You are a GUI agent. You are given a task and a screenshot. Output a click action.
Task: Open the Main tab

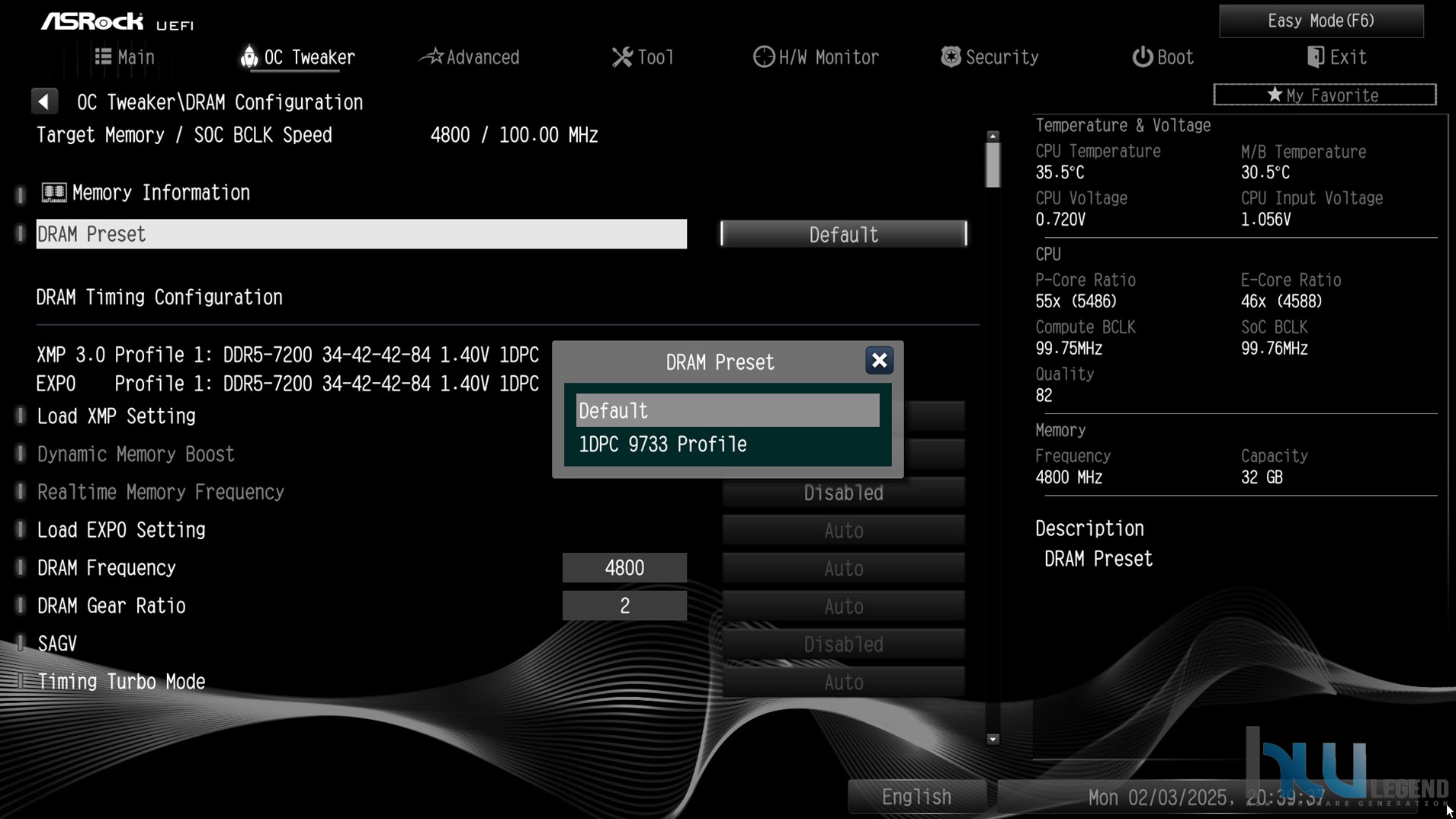[124, 57]
